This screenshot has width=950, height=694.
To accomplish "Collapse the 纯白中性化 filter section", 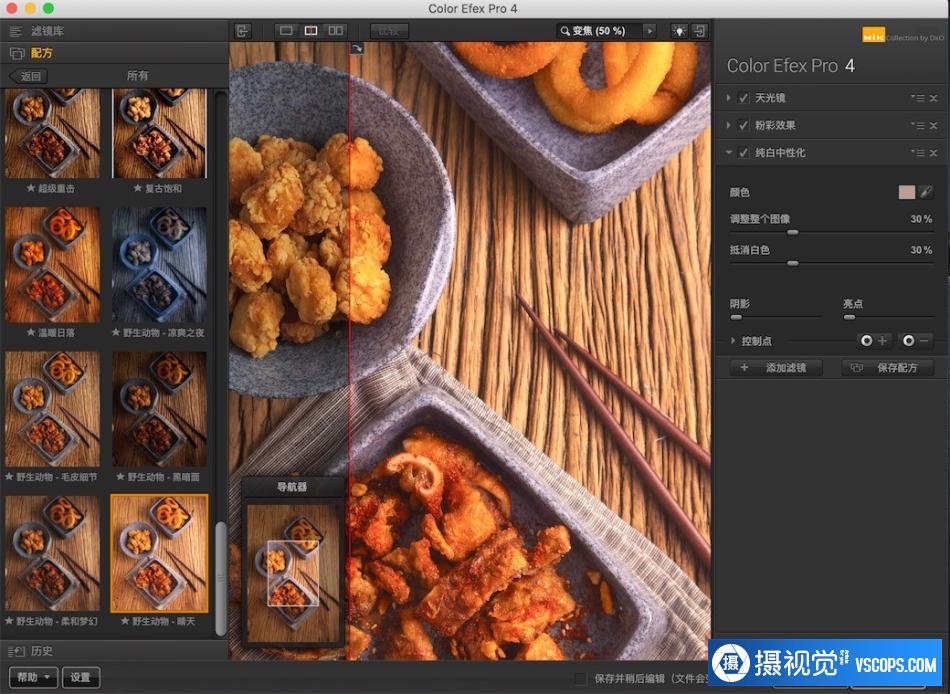I will 728,153.
